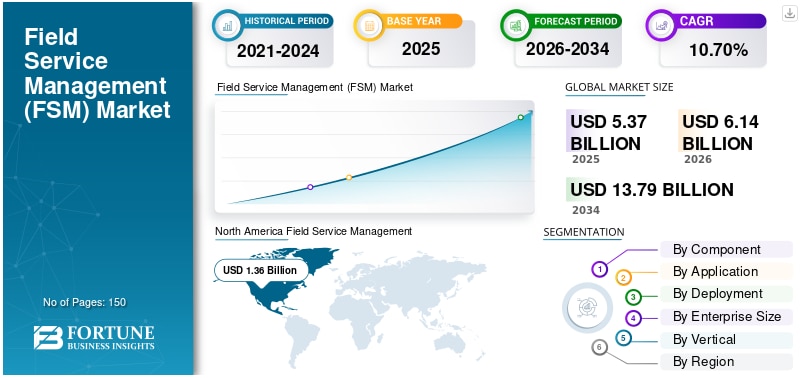The image size is (808, 378).
Task: Click the 2026-2034 value
Action: (x=567, y=49)
